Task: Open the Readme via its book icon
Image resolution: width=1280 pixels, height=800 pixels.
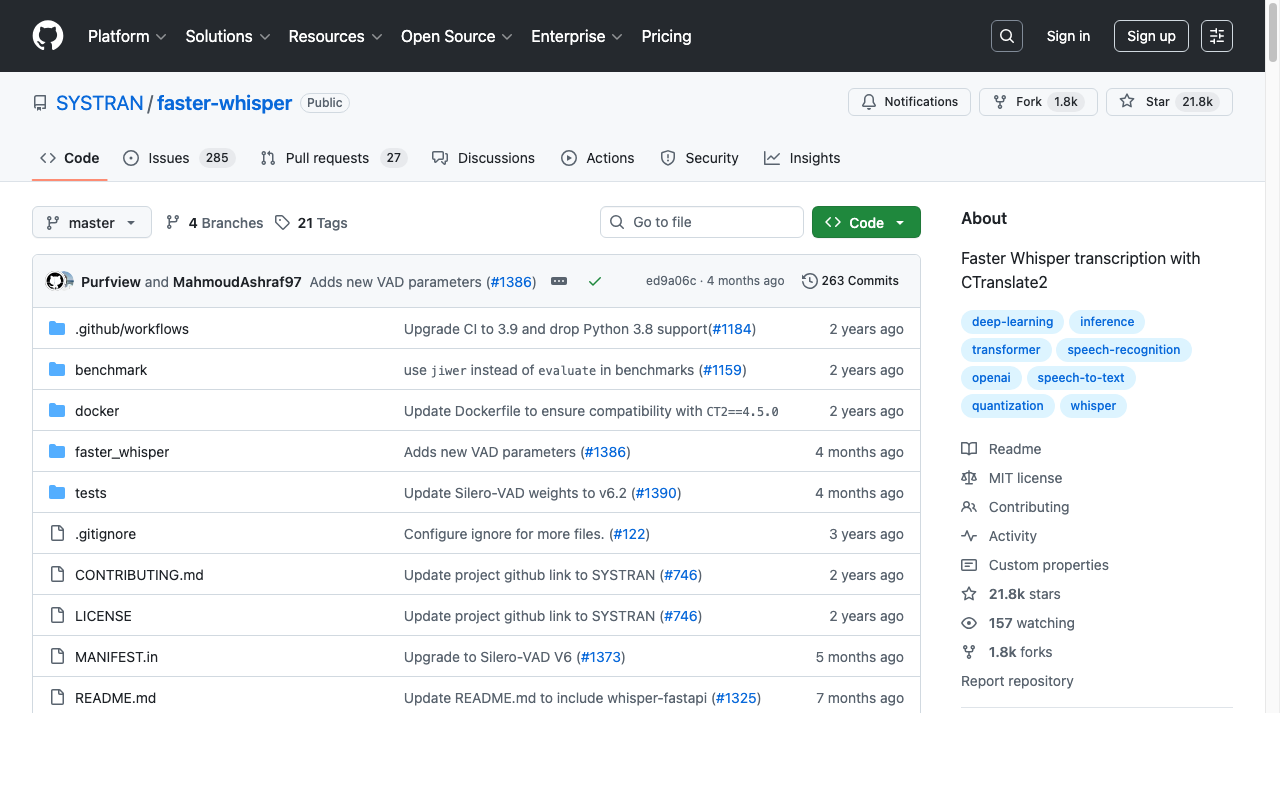Action: pyautogui.click(x=968, y=448)
